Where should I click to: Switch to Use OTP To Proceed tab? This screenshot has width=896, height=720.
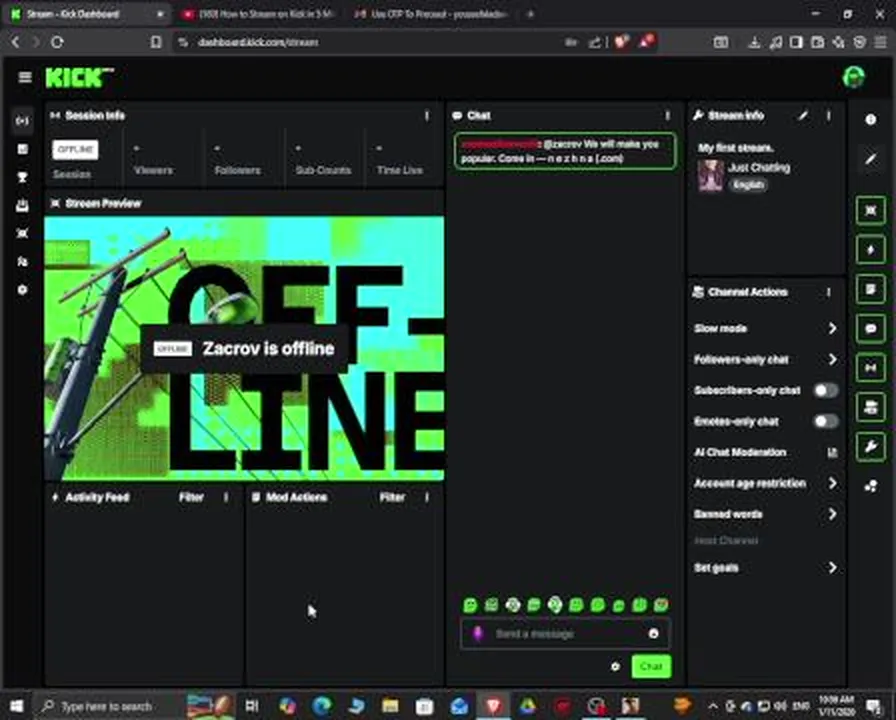coord(430,14)
